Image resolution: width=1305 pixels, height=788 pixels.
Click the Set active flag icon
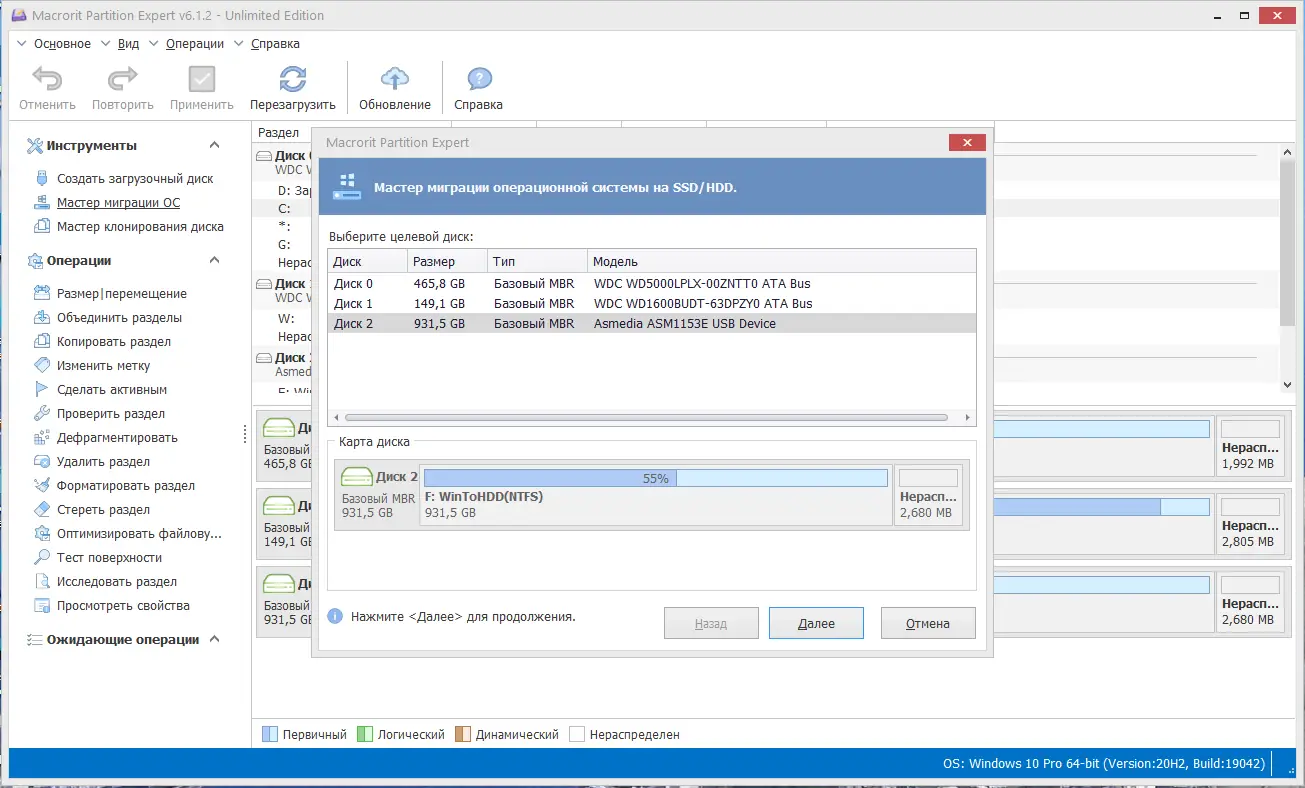41,390
